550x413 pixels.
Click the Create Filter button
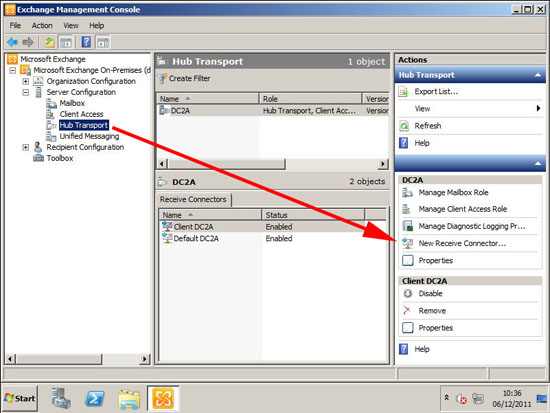184,79
